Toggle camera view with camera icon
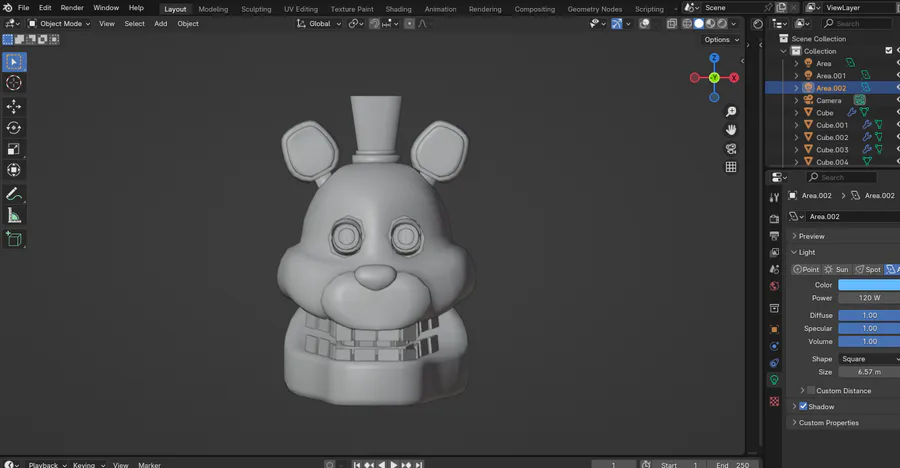This screenshot has height=468, width=900. click(731, 149)
